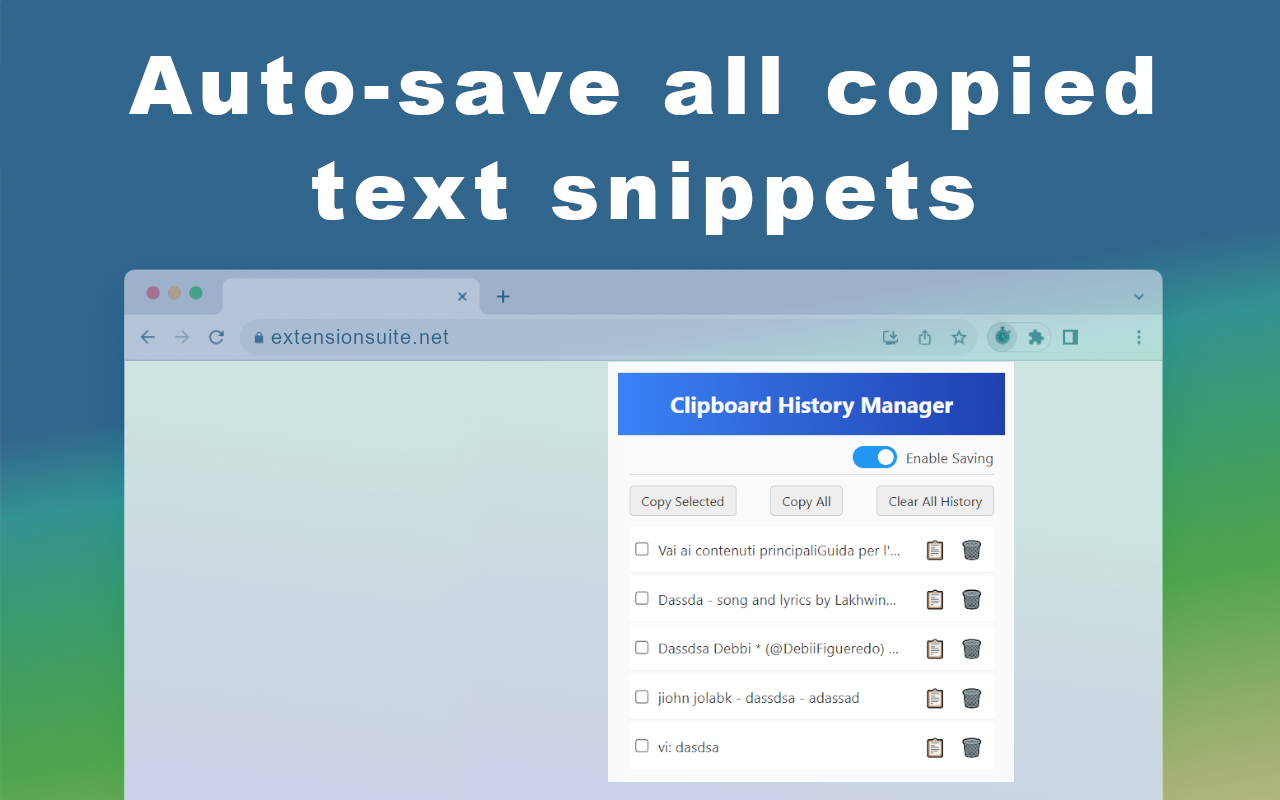Copy the 'Dassda - song and lyrics' snippet icon
The height and width of the screenshot is (800, 1280).
coord(934,599)
